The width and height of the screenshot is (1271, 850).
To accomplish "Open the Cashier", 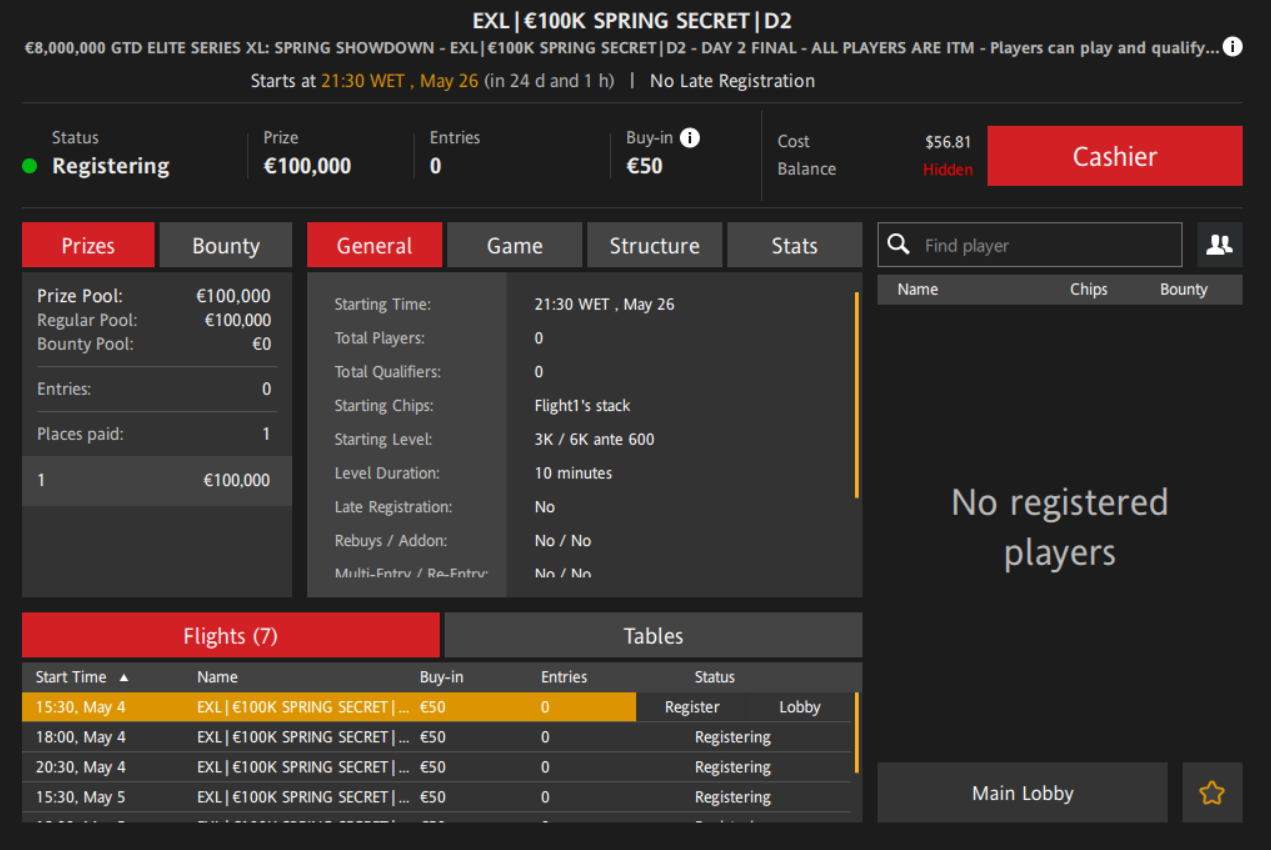I will pyautogui.click(x=1114, y=156).
